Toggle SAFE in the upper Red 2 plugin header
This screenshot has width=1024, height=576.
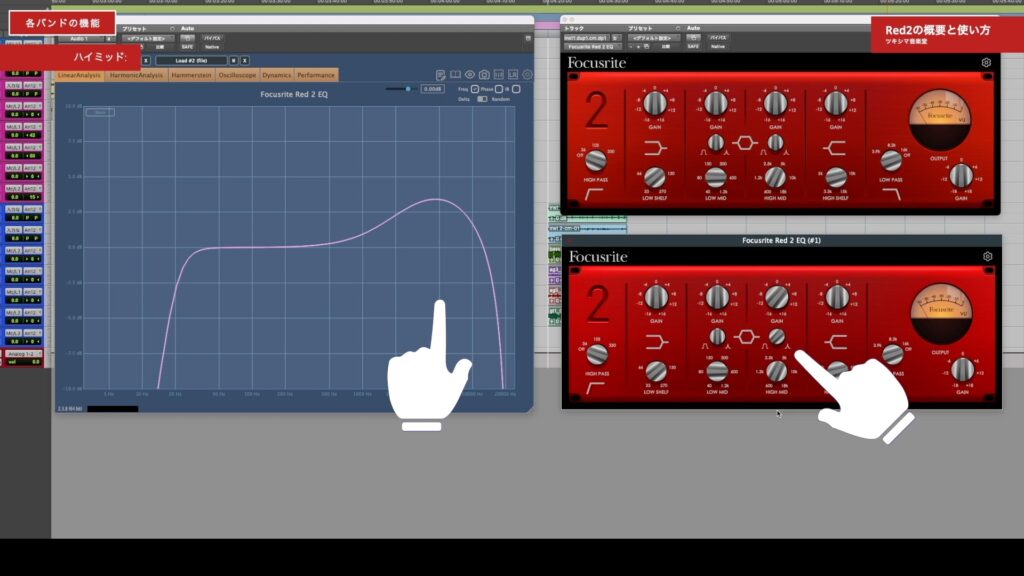(x=693, y=47)
